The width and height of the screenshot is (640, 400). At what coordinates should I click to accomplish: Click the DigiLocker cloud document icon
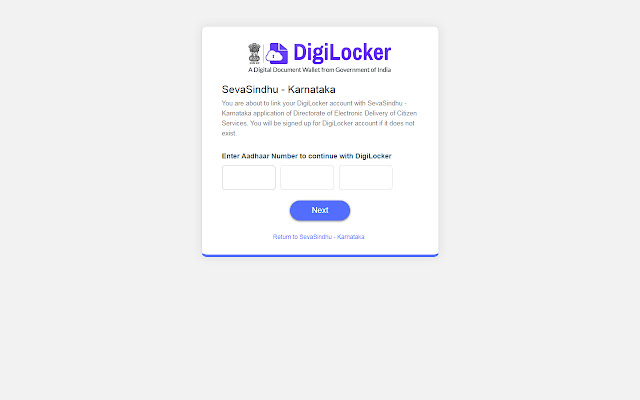[277, 53]
